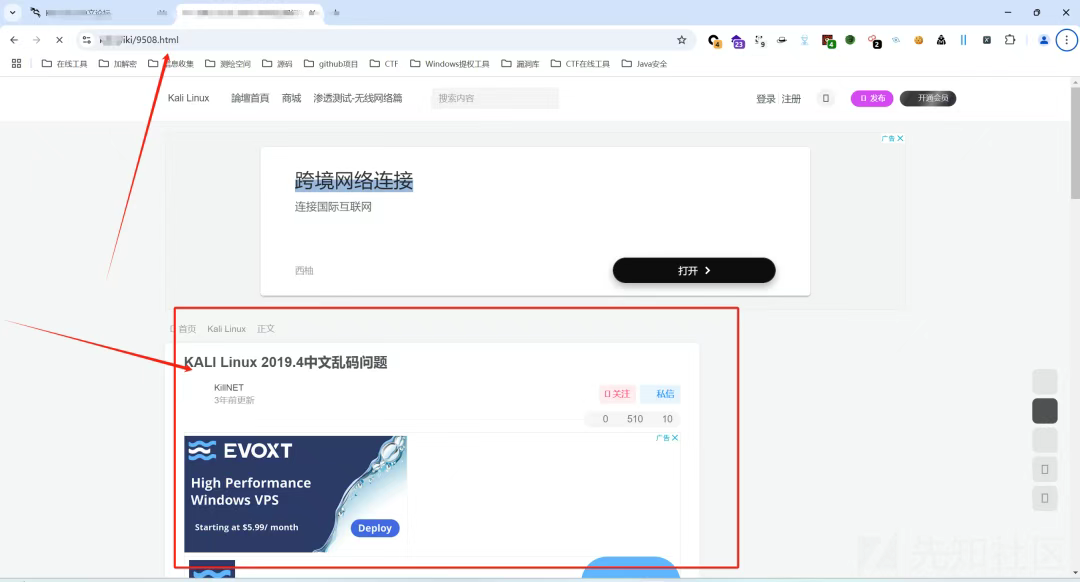This screenshot has height=582, width=1080.
Task: Go back to the previous page
Action: pyautogui.click(x=14, y=40)
